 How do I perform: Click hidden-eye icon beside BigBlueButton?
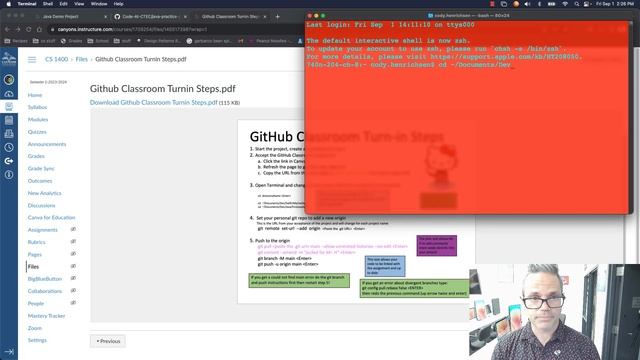point(73,278)
